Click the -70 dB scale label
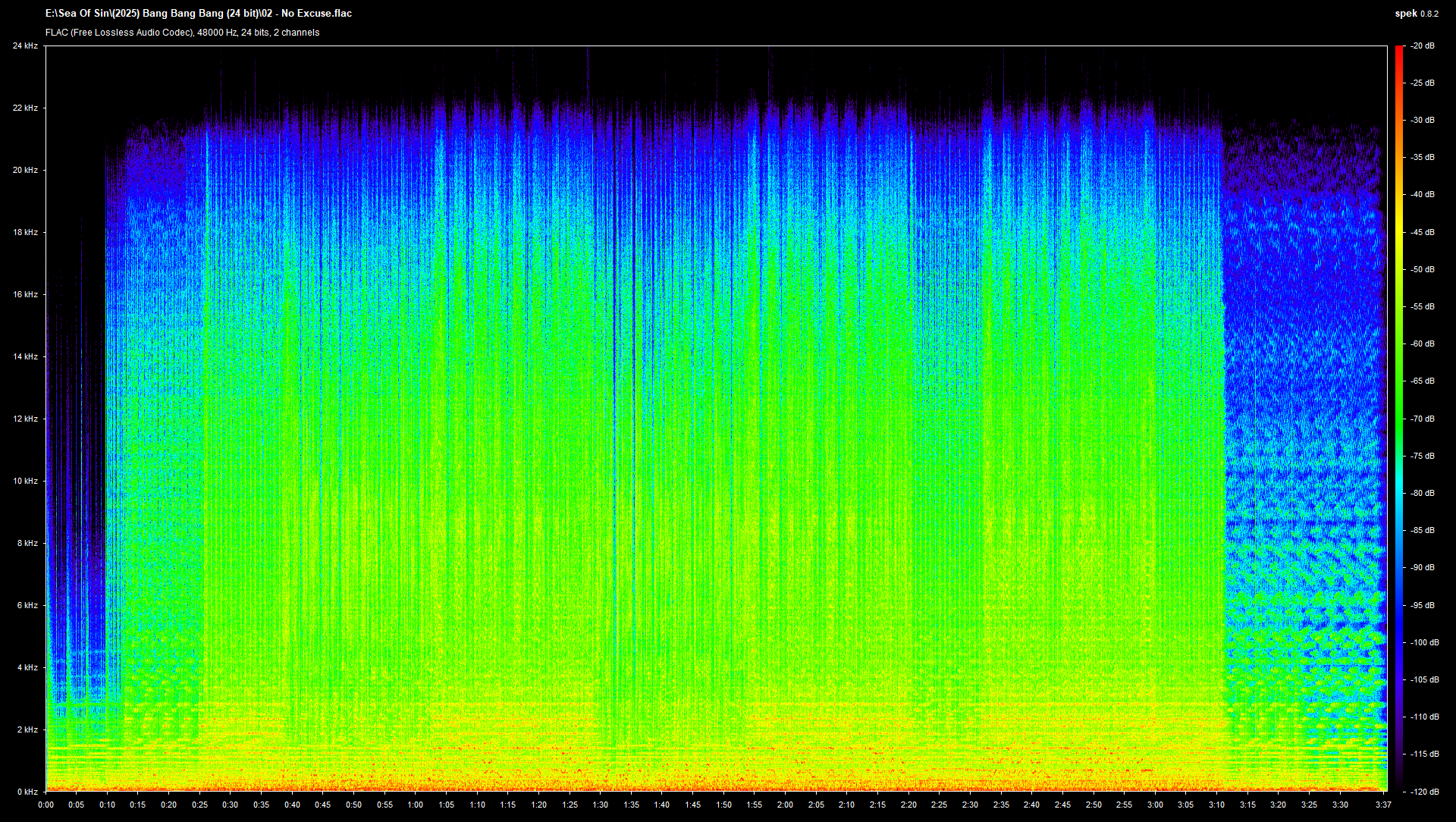This screenshot has height=822, width=1456. pyautogui.click(x=1422, y=419)
